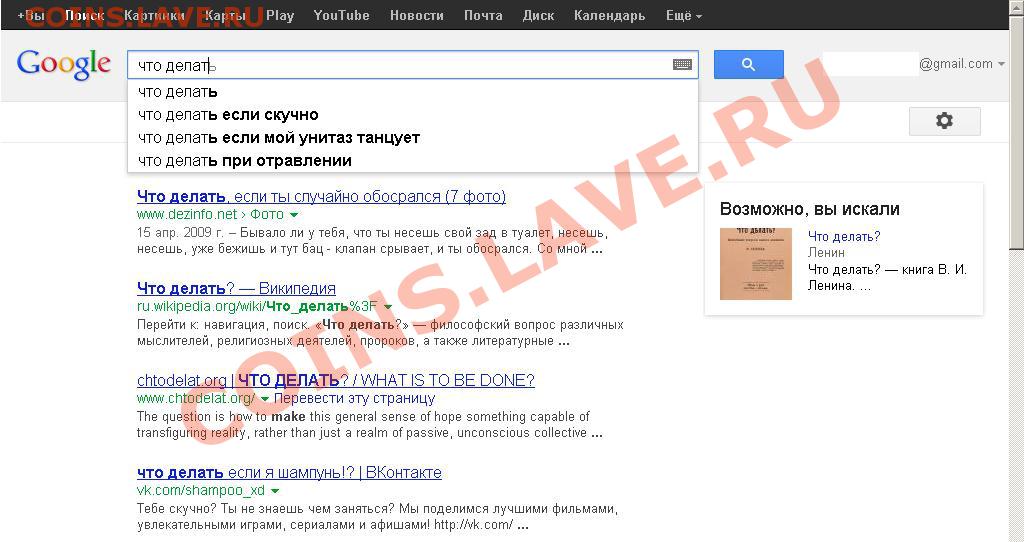Open the settings gear button
The image size is (1024, 542).
(944, 121)
